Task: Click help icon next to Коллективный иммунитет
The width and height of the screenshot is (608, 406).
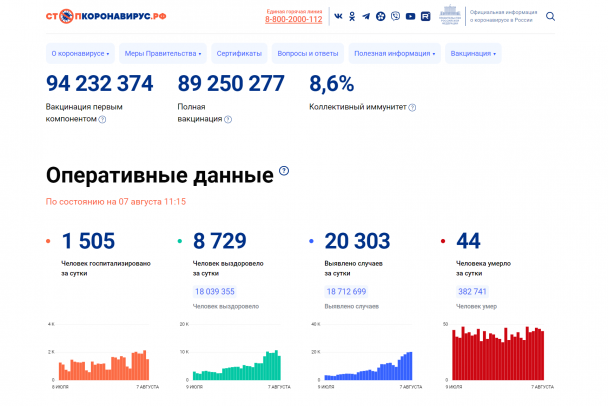Action: tap(412, 107)
